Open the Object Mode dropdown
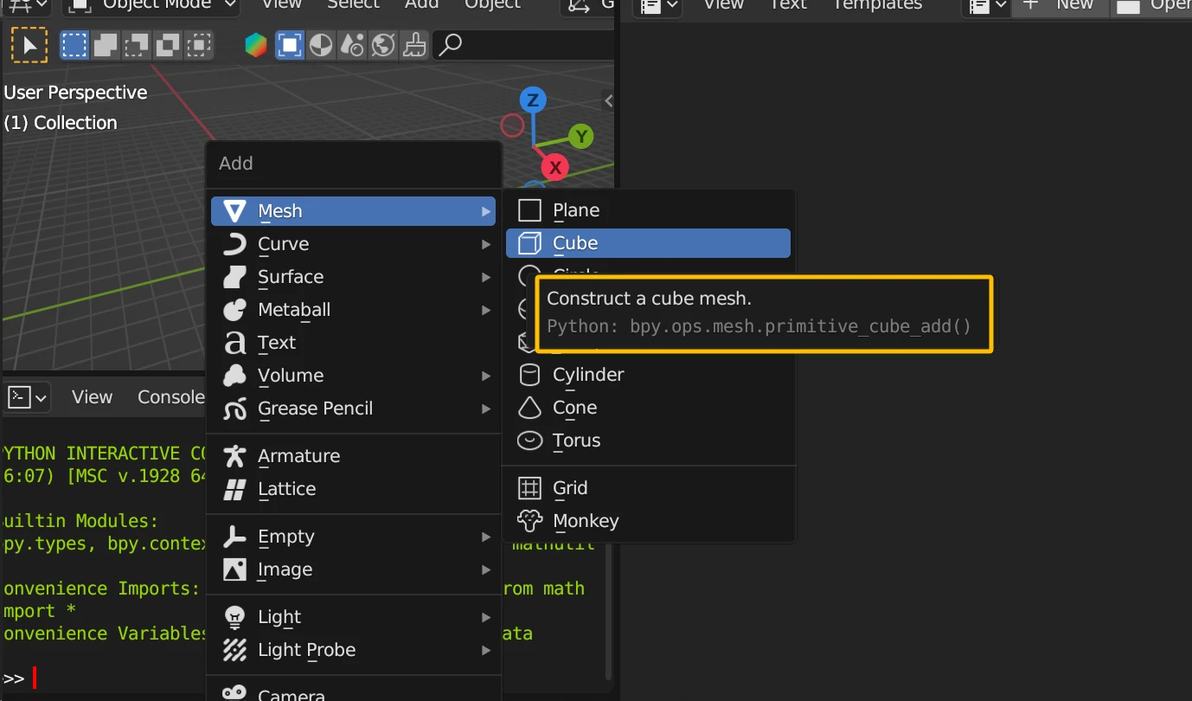Viewport: 1192px width, 701px height. click(156, 5)
